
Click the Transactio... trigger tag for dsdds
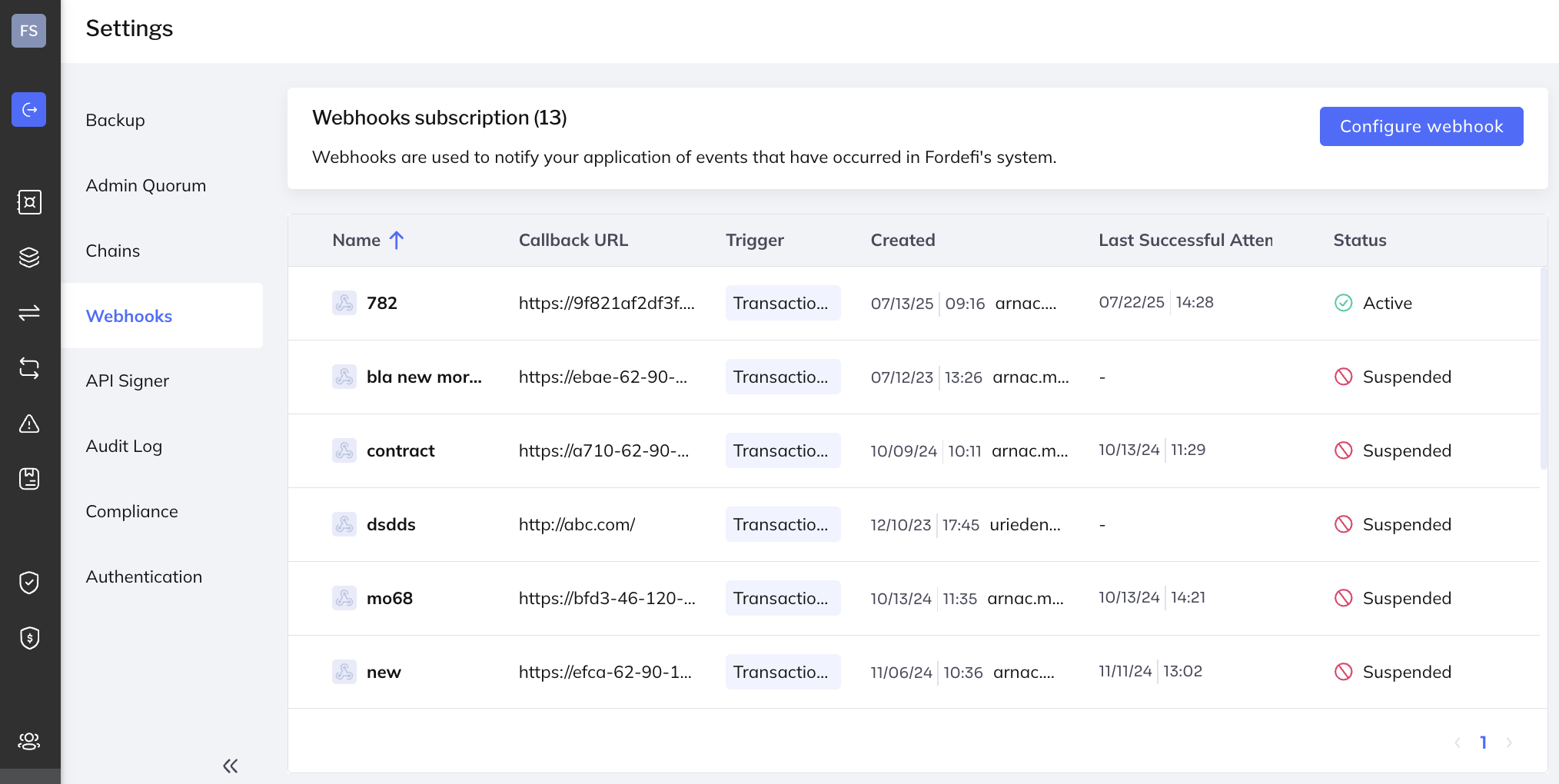(x=783, y=524)
